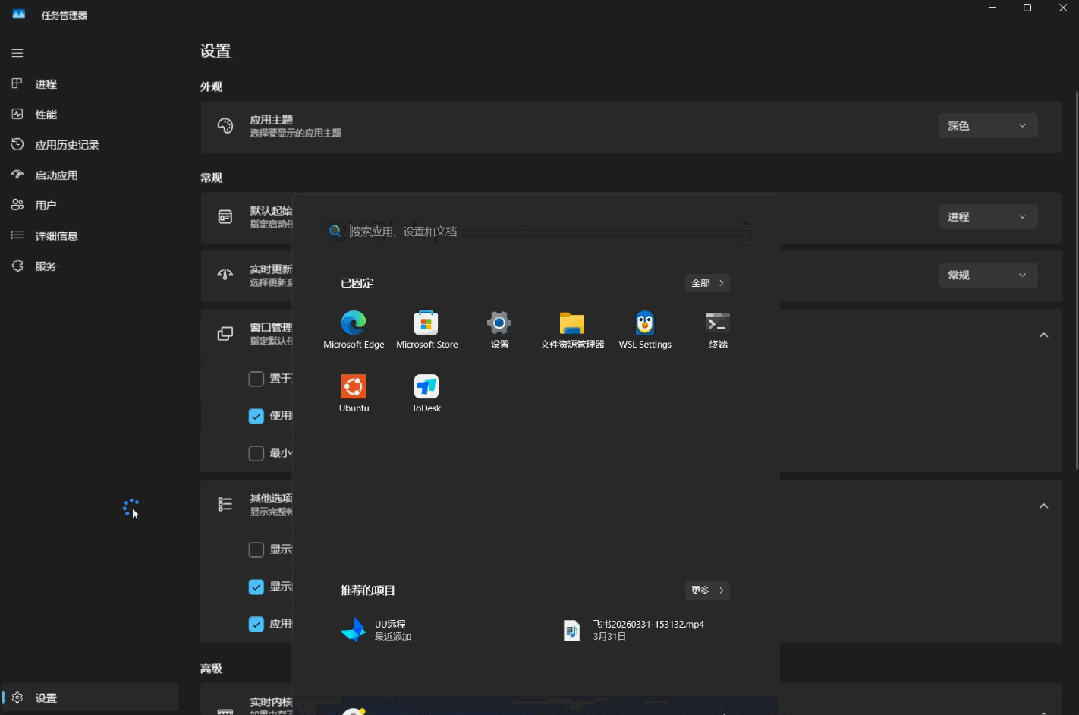1079x715 pixels.
Task: Click the 高级 section label
Action: (x=211, y=668)
